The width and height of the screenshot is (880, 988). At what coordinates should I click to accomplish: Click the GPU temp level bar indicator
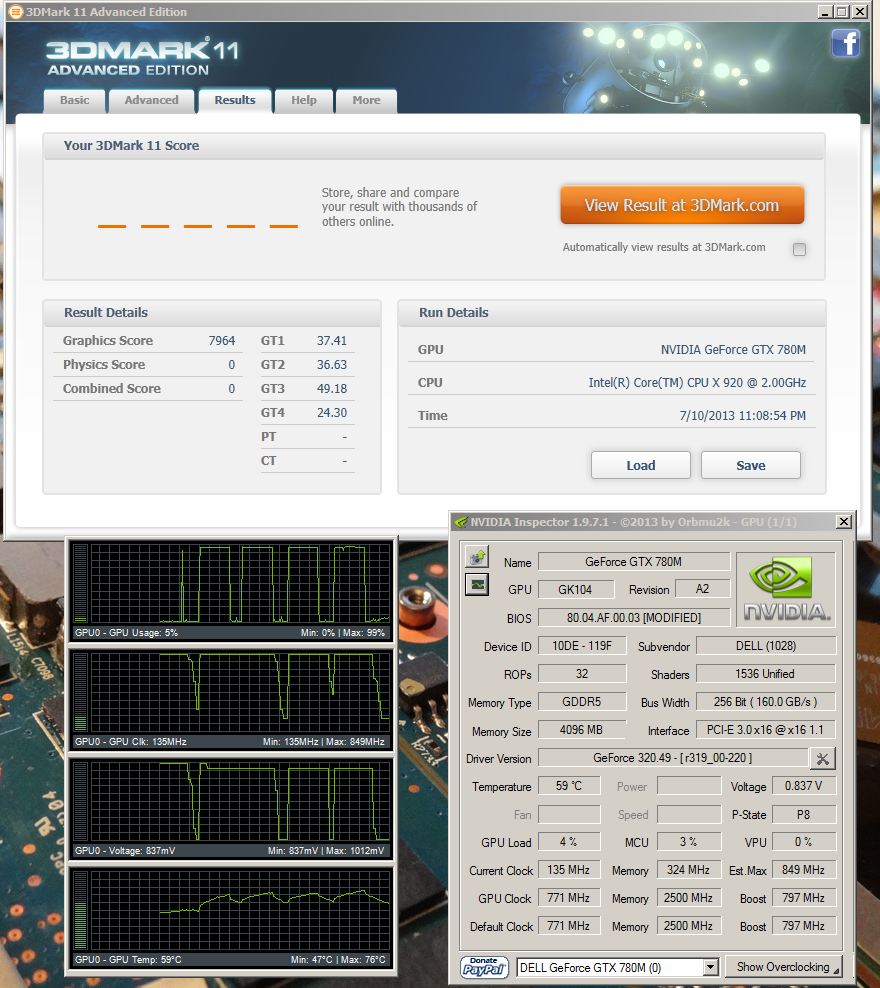tap(80, 910)
